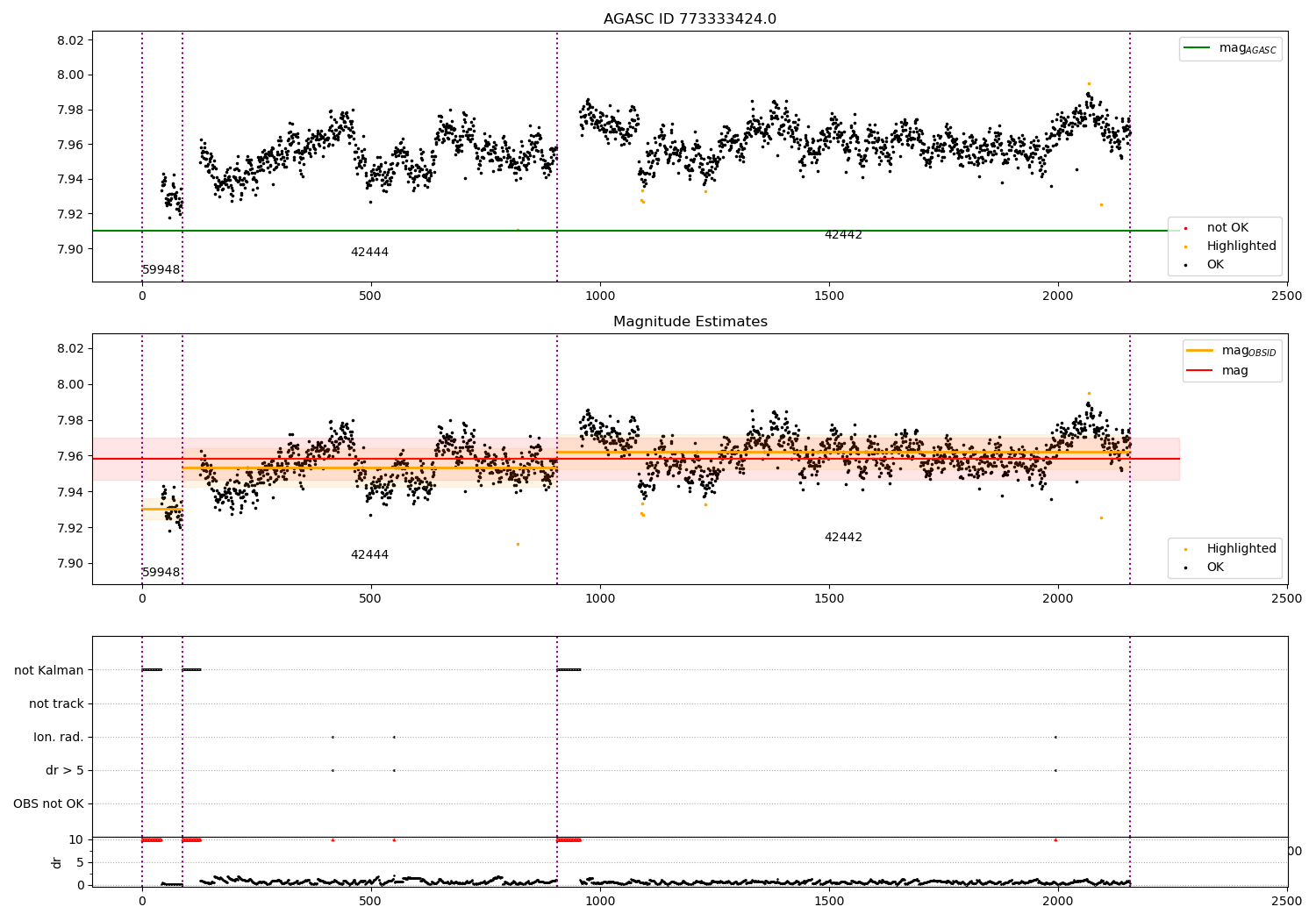Viewport: 1316px width, 921px height.
Task: Click the 'not OK' red legend marker
Action: coord(1185,228)
